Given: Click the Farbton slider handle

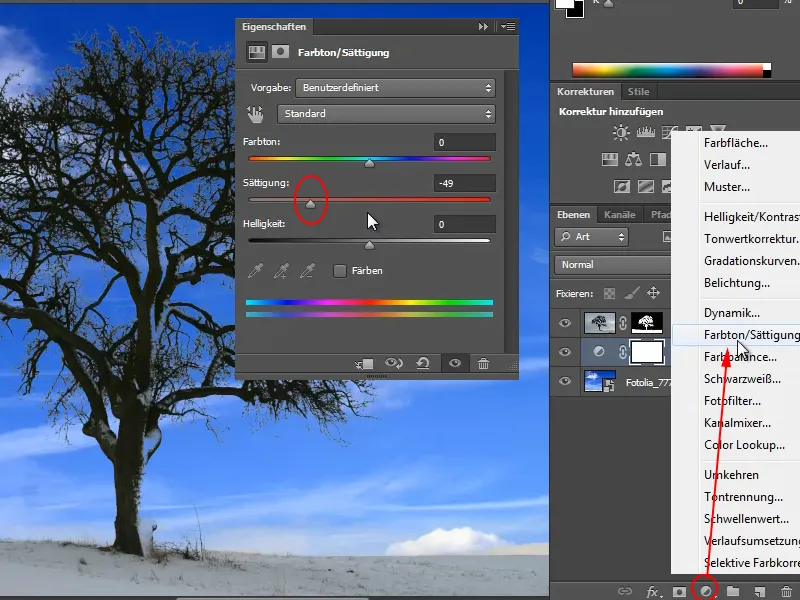Looking at the screenshot, I should pos(369,163).
